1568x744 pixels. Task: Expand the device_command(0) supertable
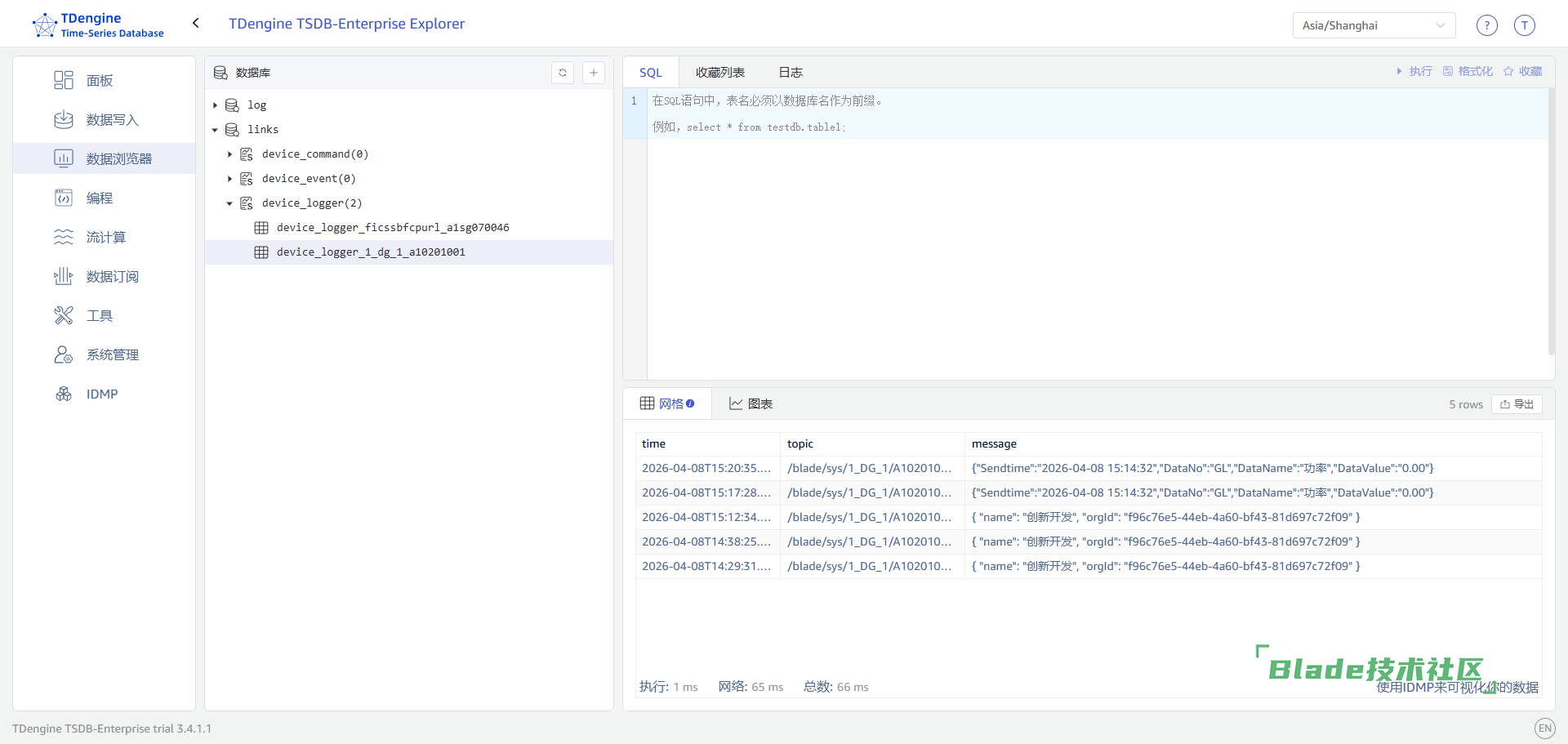pyautogui.click(x=230, y=154)
